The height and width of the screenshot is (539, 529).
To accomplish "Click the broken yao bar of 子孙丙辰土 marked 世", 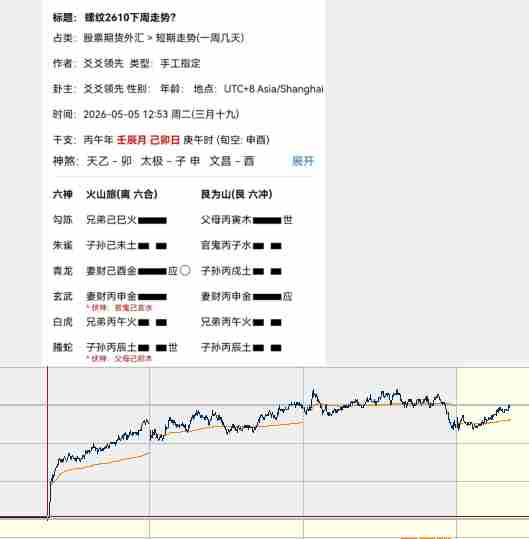I will point(152,348).
